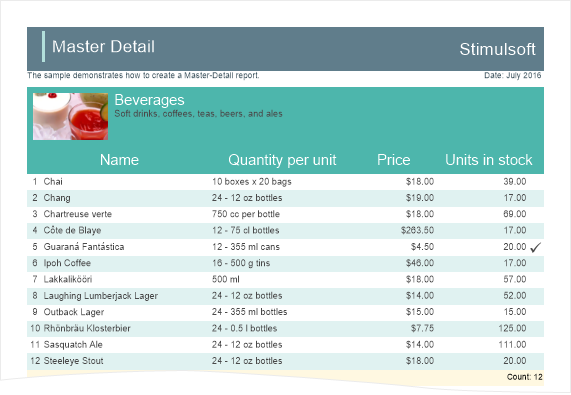Select the Beverages category heading
This screenshot has height=395, width=571.
point(149,100)
